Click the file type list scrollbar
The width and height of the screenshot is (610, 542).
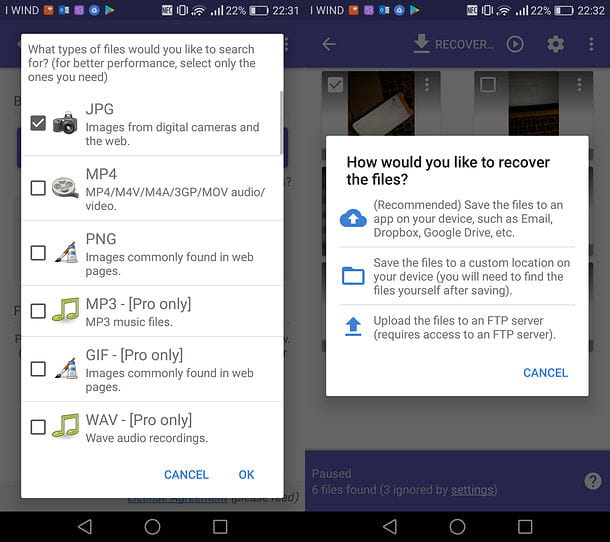click(x=281, y=123)
